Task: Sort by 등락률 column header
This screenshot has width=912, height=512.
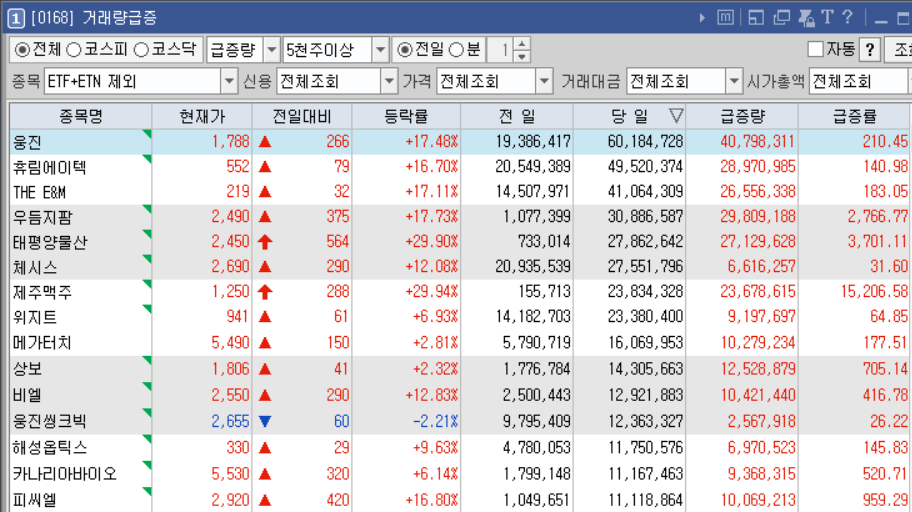Action: [406, 116]
